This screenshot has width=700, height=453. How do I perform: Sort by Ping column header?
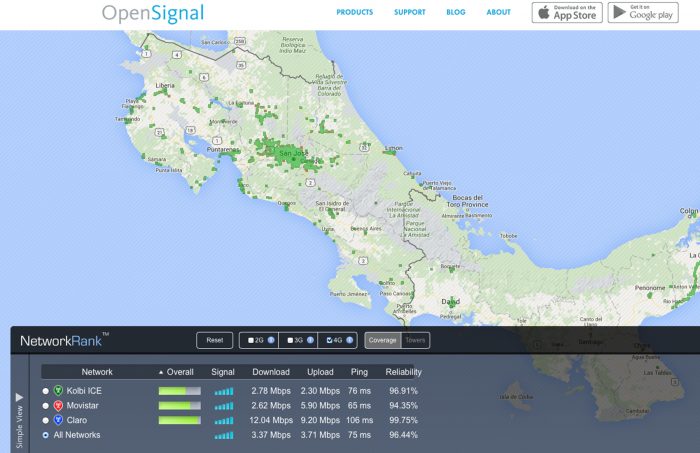359,372
